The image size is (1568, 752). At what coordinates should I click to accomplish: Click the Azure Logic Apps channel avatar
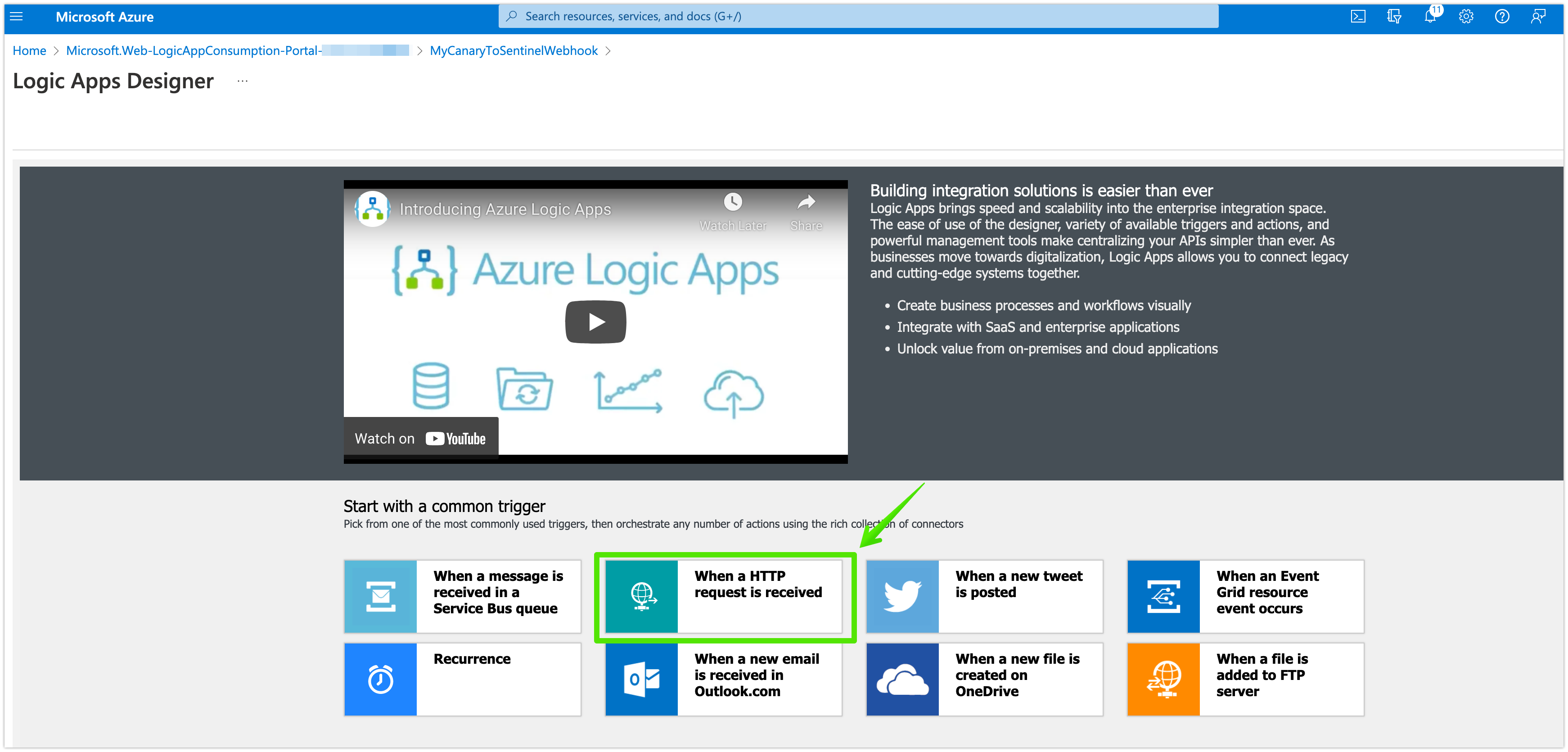(372, 209)
